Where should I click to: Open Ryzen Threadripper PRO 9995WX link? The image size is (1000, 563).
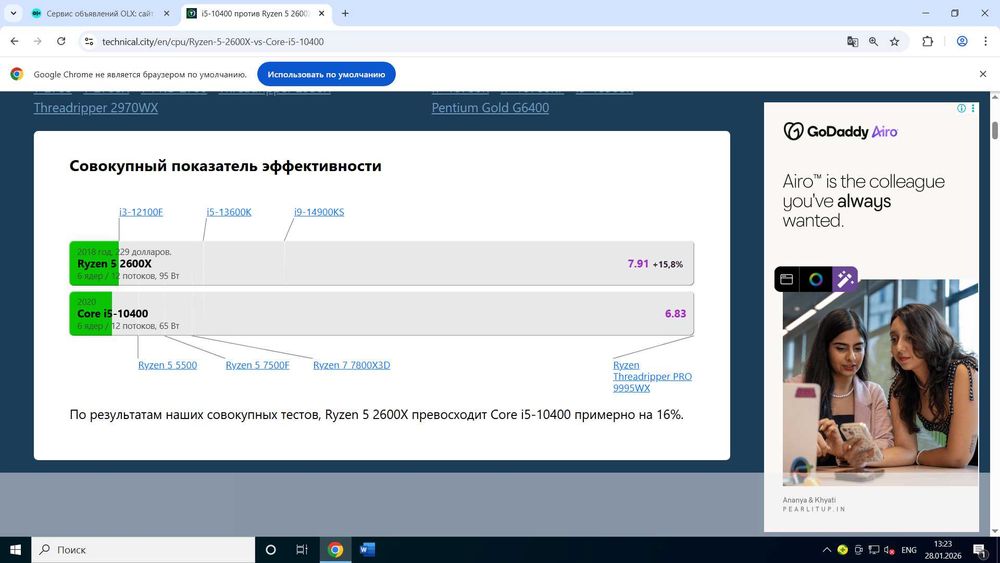(652, 376)
